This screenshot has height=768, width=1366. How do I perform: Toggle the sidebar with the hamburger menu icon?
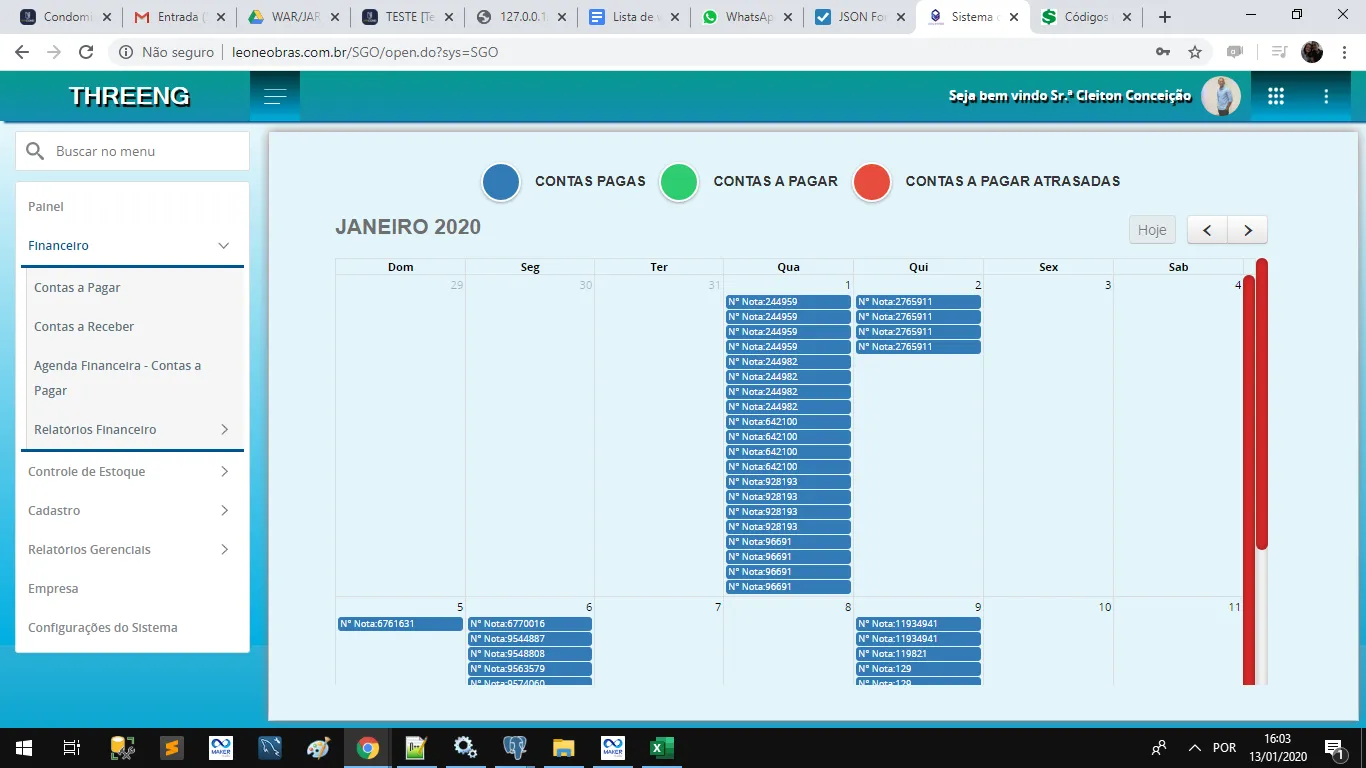tap(275, 96)
